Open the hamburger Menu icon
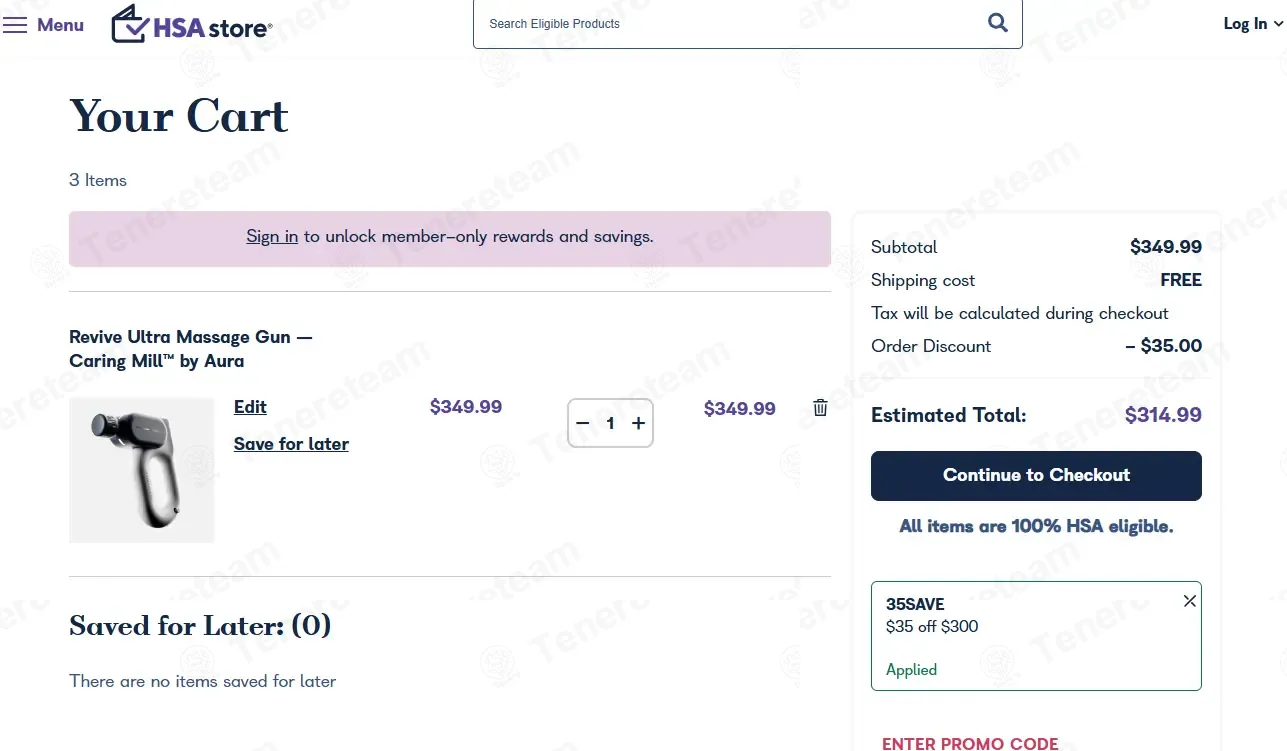 [15, 25]
